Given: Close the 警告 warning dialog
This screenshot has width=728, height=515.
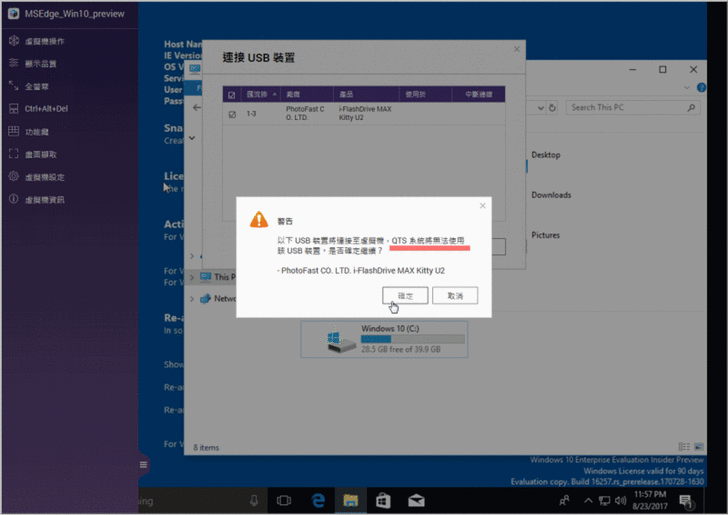Looking at the screenshot, I should [482, 205].
